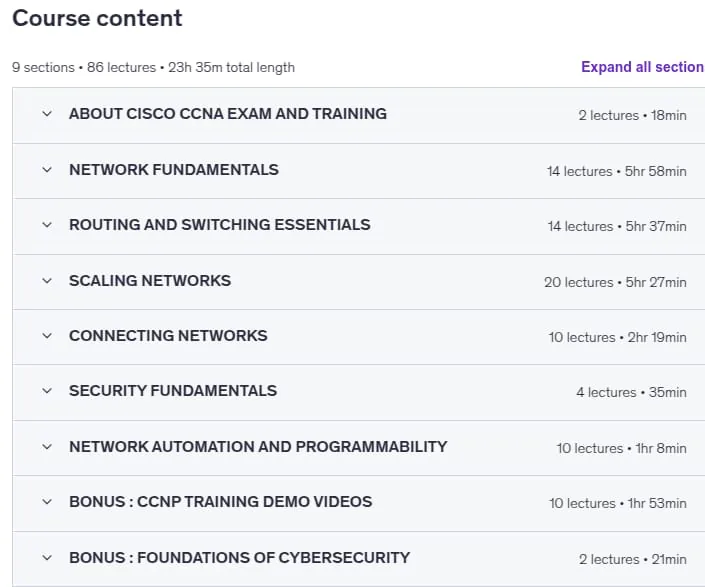Image resolution: width=705 pixels, height=587 pixels.
Task: Select the CONNECTING NETWORKS section heading
Action: coord(168,335)
